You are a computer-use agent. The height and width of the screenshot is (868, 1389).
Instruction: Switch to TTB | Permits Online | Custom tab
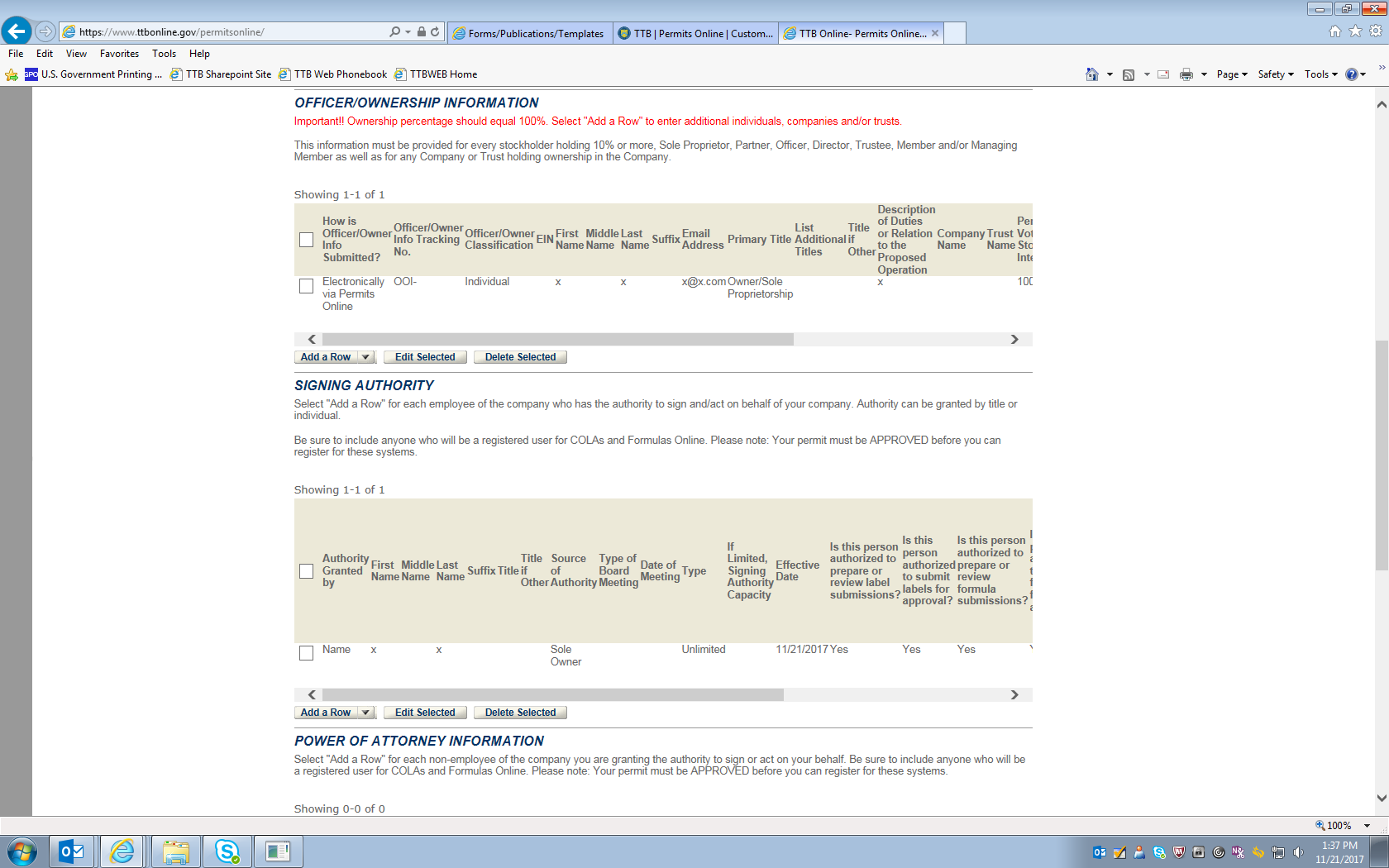695,33
